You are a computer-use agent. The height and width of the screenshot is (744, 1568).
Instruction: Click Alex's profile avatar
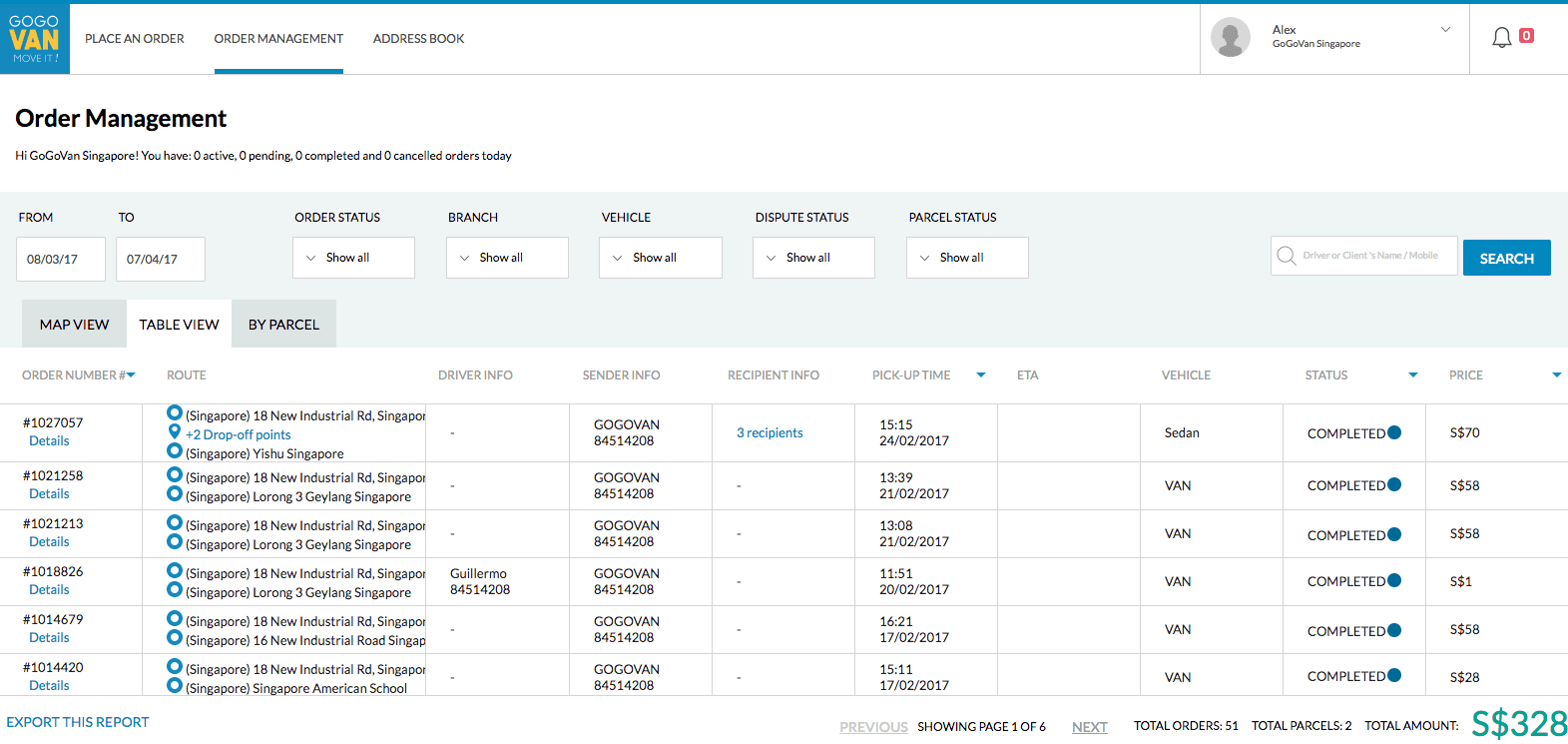1231,38
